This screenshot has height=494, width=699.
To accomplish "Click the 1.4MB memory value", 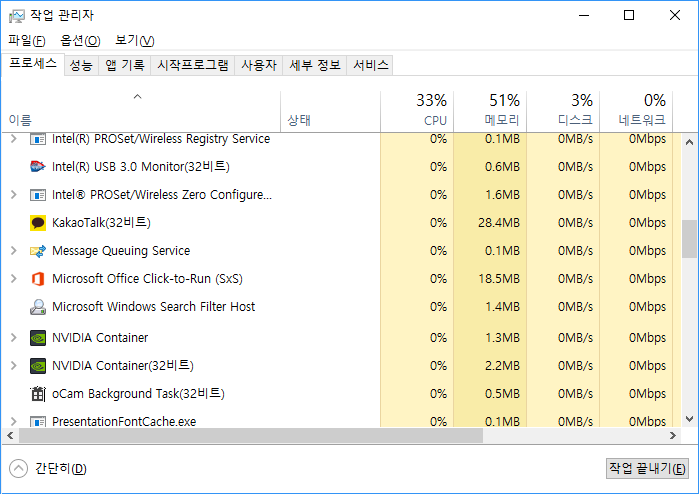I will click(502, 307).
